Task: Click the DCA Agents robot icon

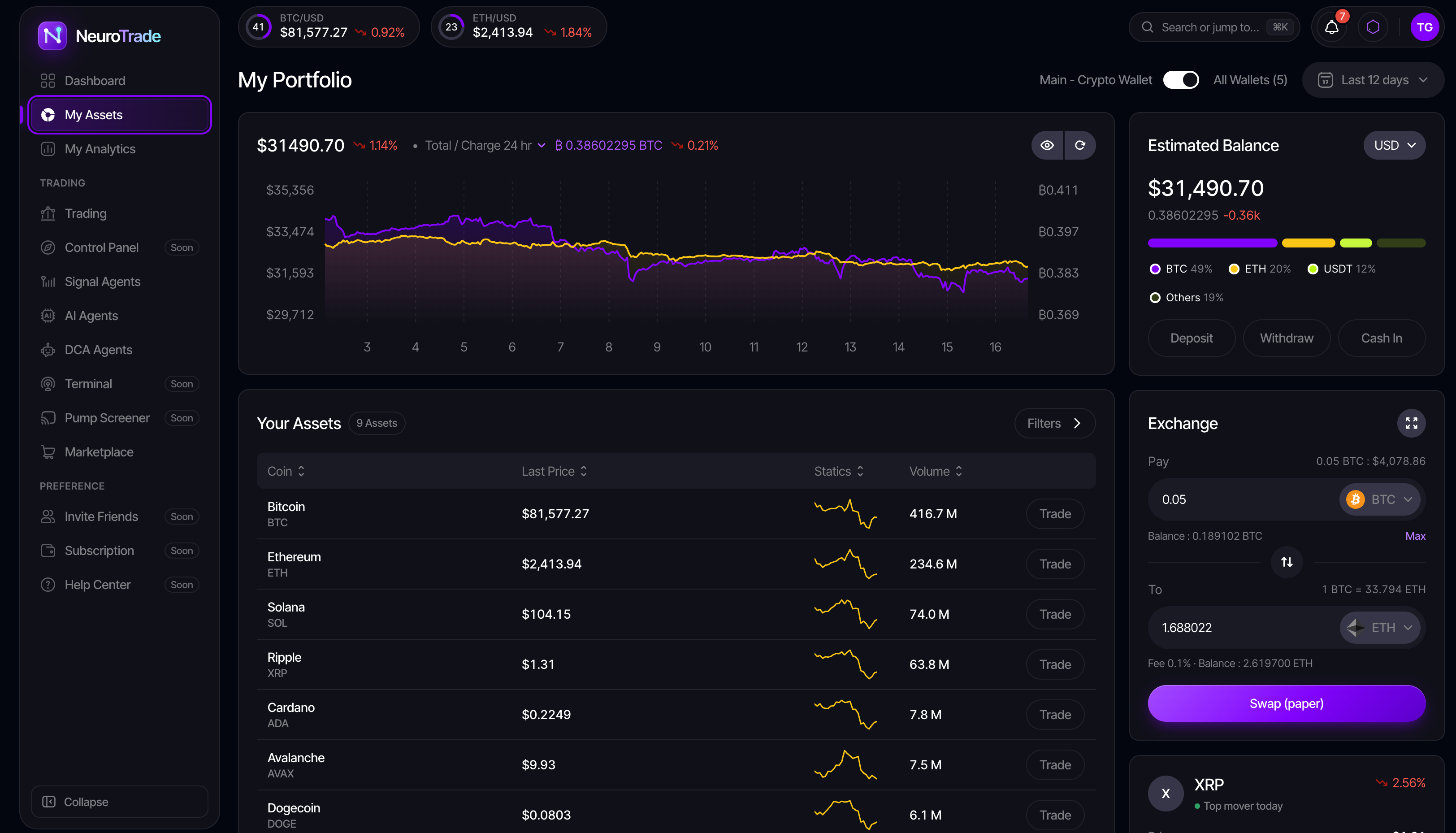Action: [x=48, y=350]
